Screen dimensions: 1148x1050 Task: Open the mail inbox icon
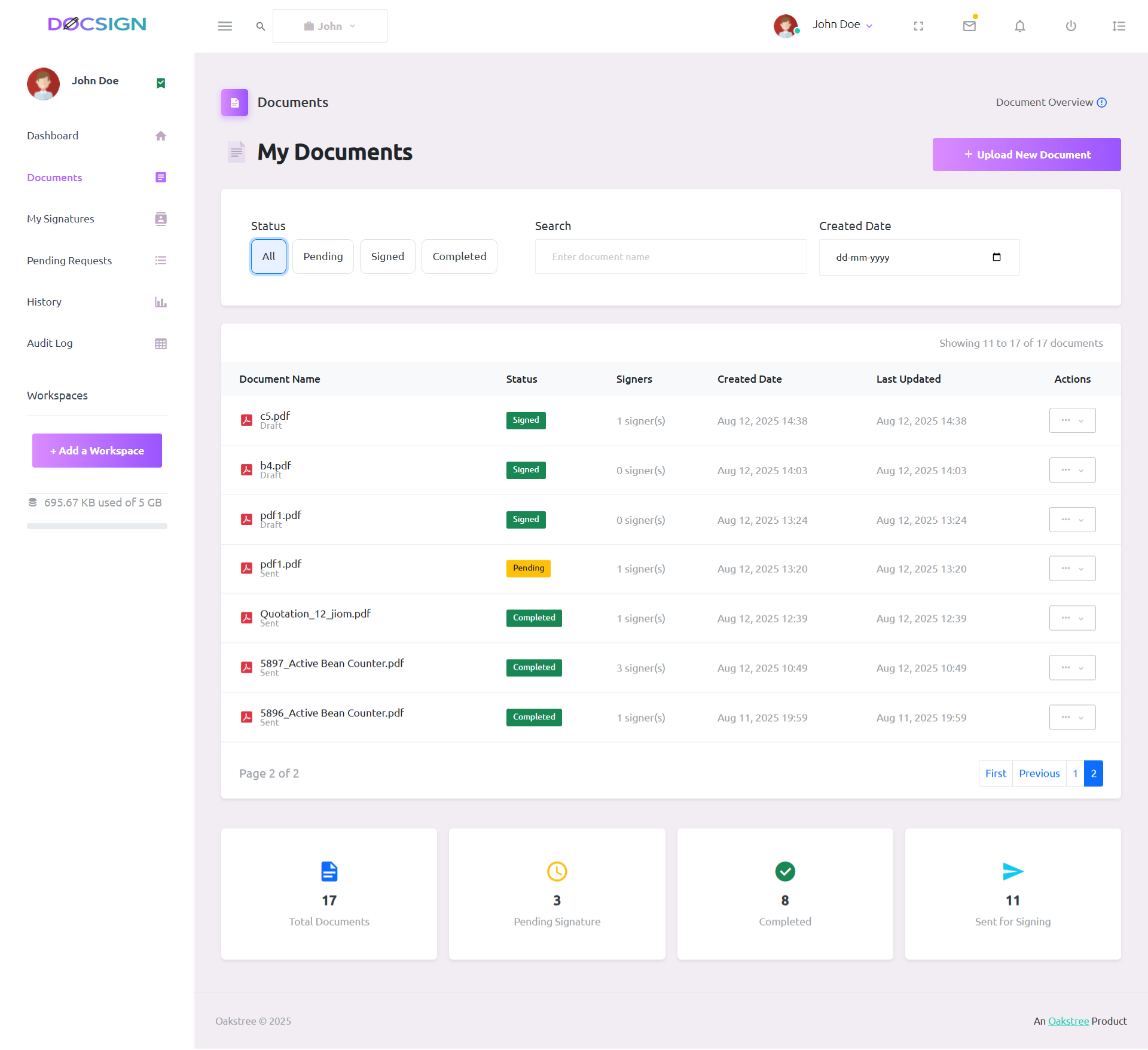969,26
